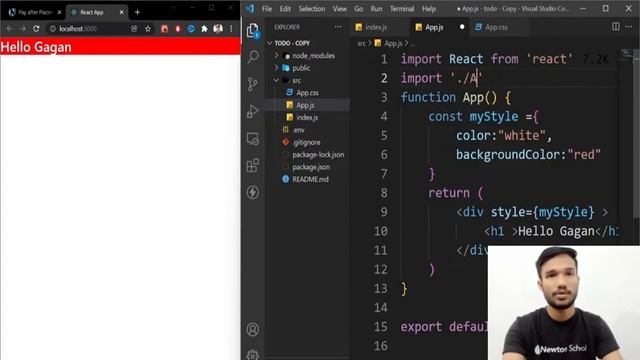
Task: Open the Go menu
Action: coord(358,9)
